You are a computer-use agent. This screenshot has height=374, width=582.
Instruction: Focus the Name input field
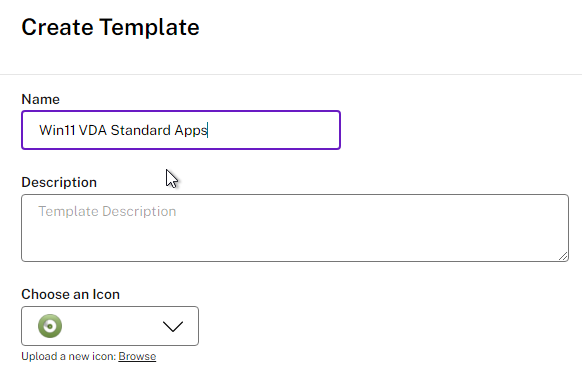pyautogui.click(x=181, y=130)
